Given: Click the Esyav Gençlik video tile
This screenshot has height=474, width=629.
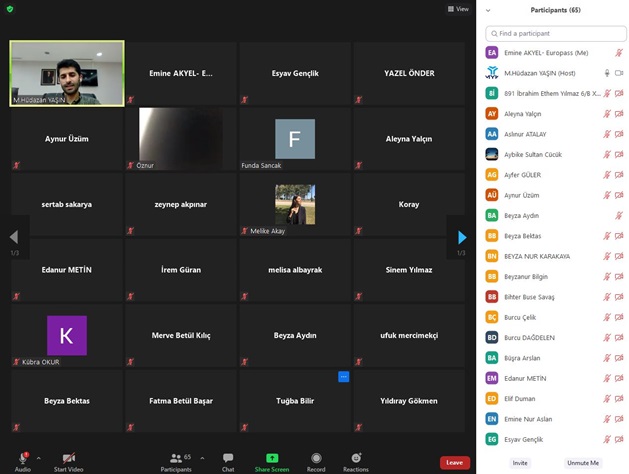Looking at the screenshot, I should [x=295, y=73].
